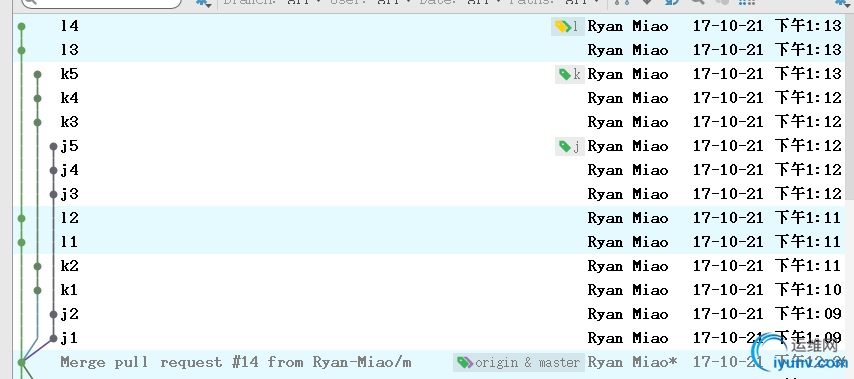
Task: Click the graph node dot for commit k4
Action: click(x=38, y=98)
